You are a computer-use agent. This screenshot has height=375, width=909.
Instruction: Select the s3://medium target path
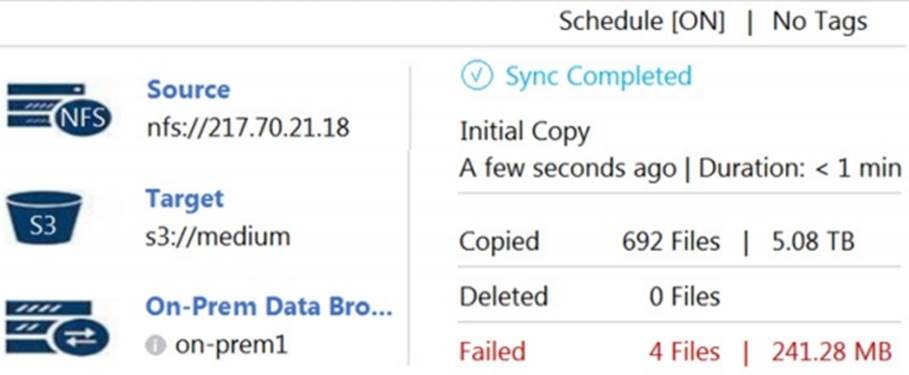pyautogui.click(x=218, y=236)
